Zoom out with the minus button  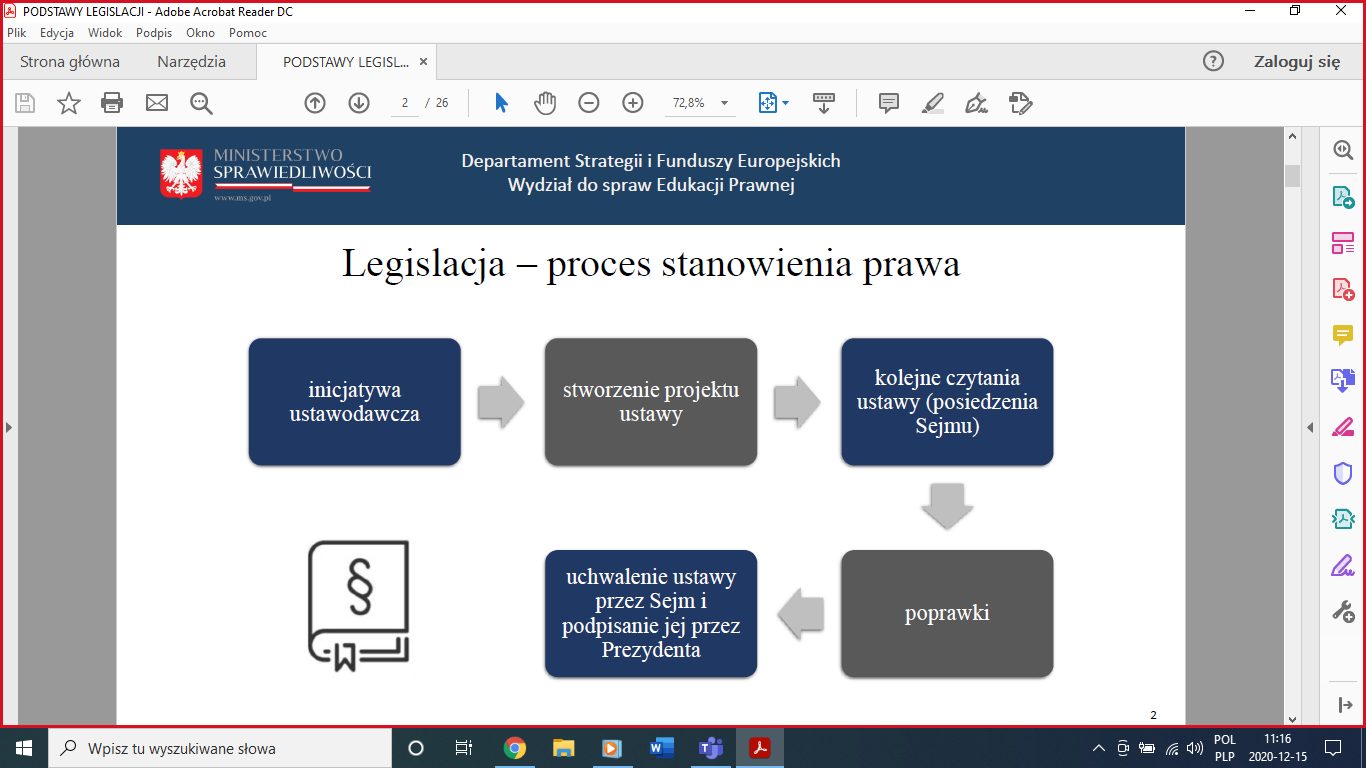pyautogui.click(x=589, y=103)
